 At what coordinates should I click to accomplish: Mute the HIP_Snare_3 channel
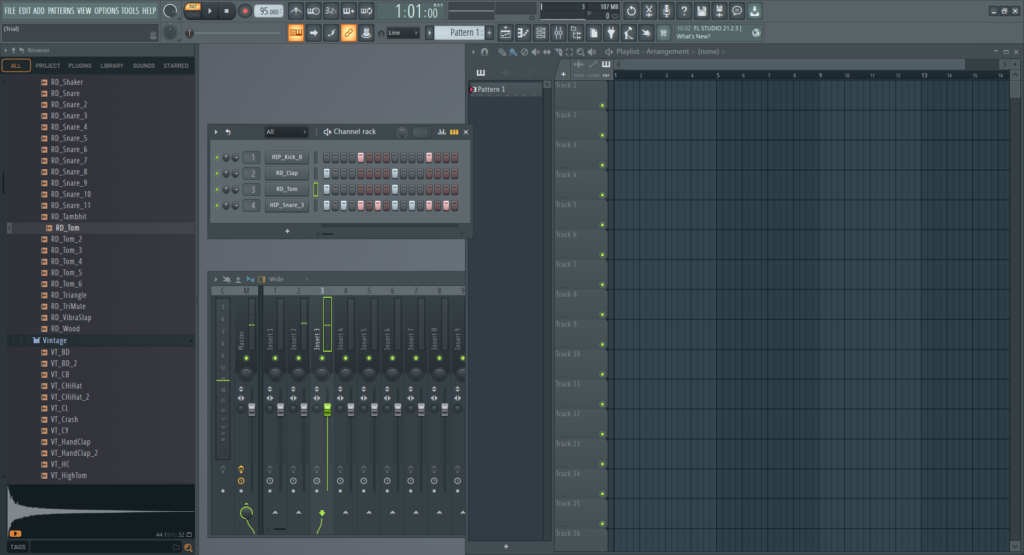(217, 206)
